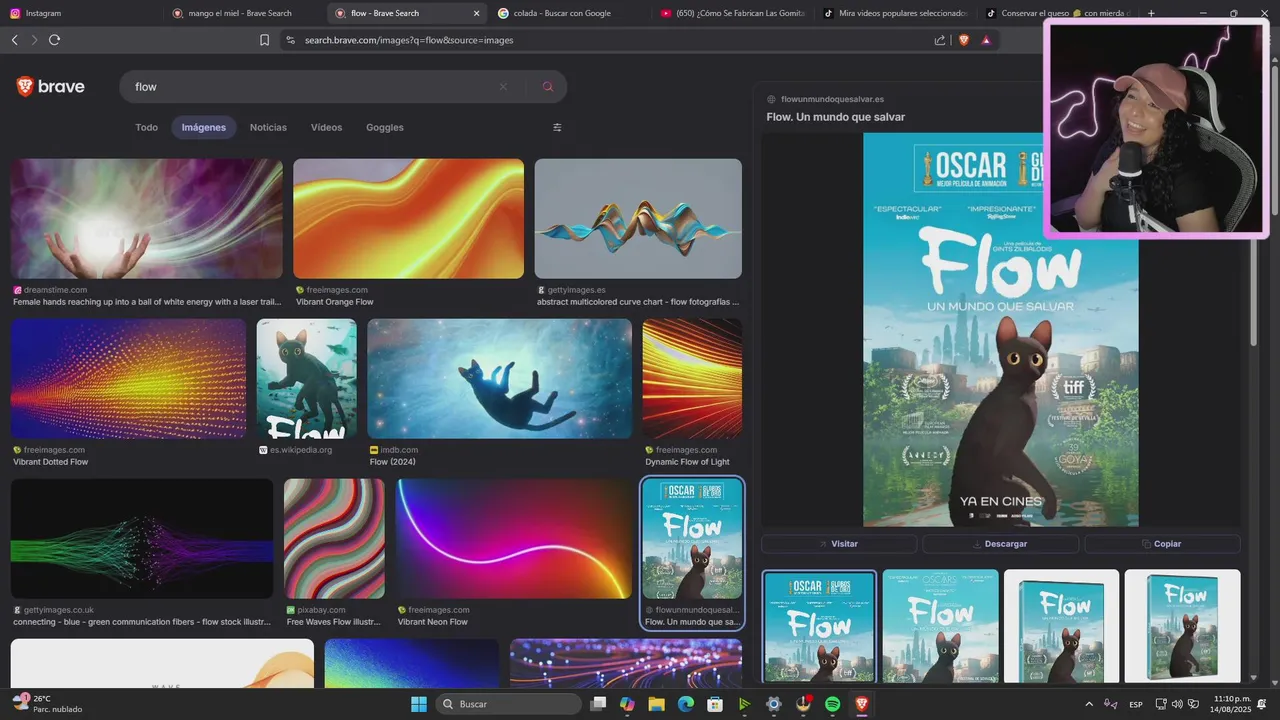The image size is (1280, 720).
Task: Reload the page with the refresh icon
Action: (54, 40)
